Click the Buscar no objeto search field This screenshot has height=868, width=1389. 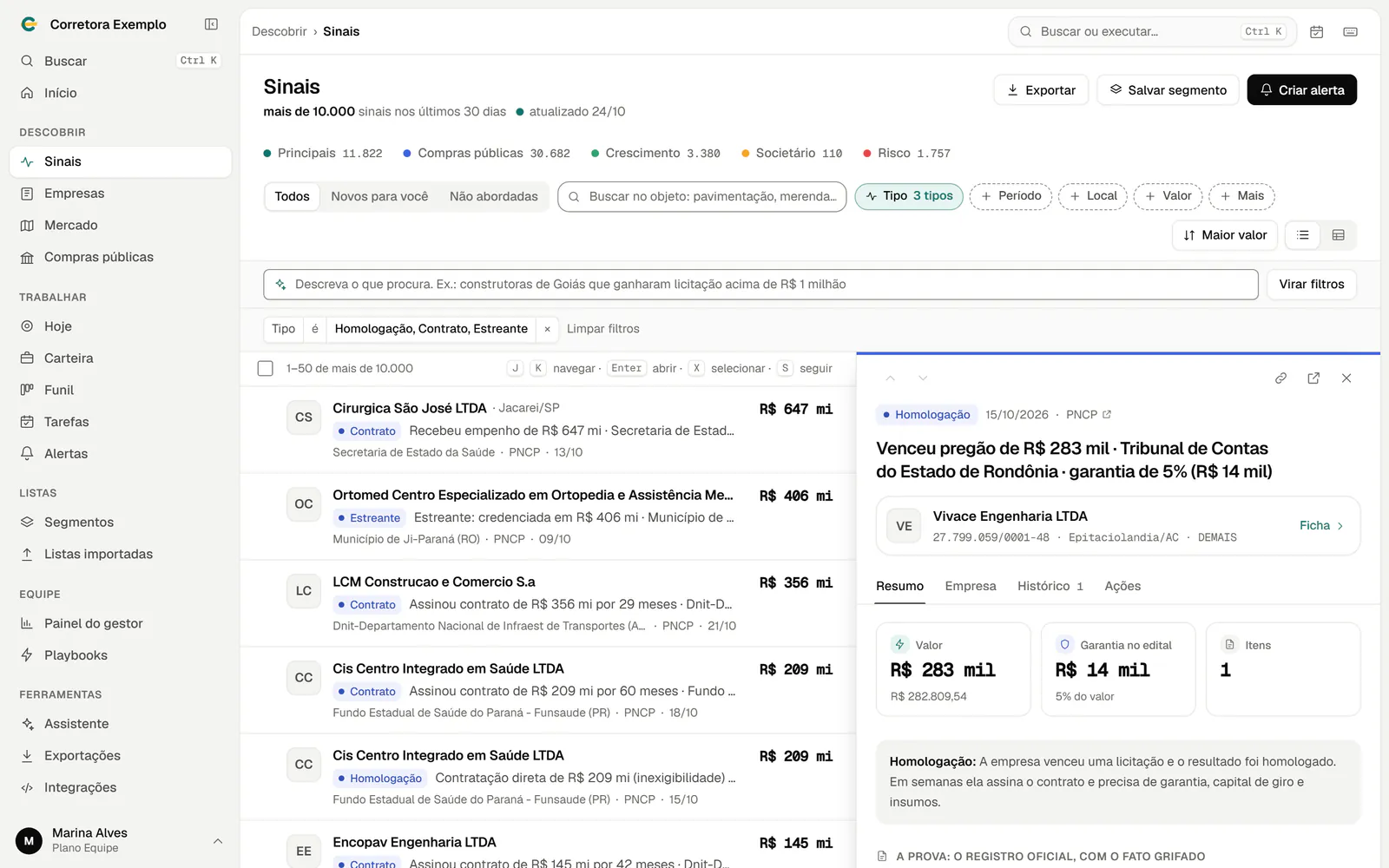coord(701,197)
